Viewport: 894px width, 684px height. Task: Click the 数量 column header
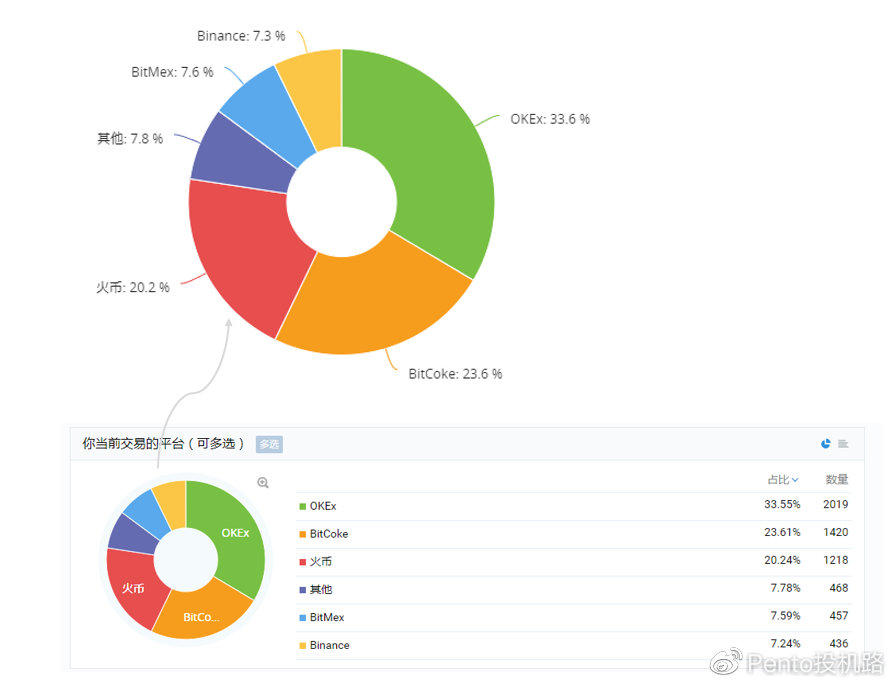coord(836,480)
